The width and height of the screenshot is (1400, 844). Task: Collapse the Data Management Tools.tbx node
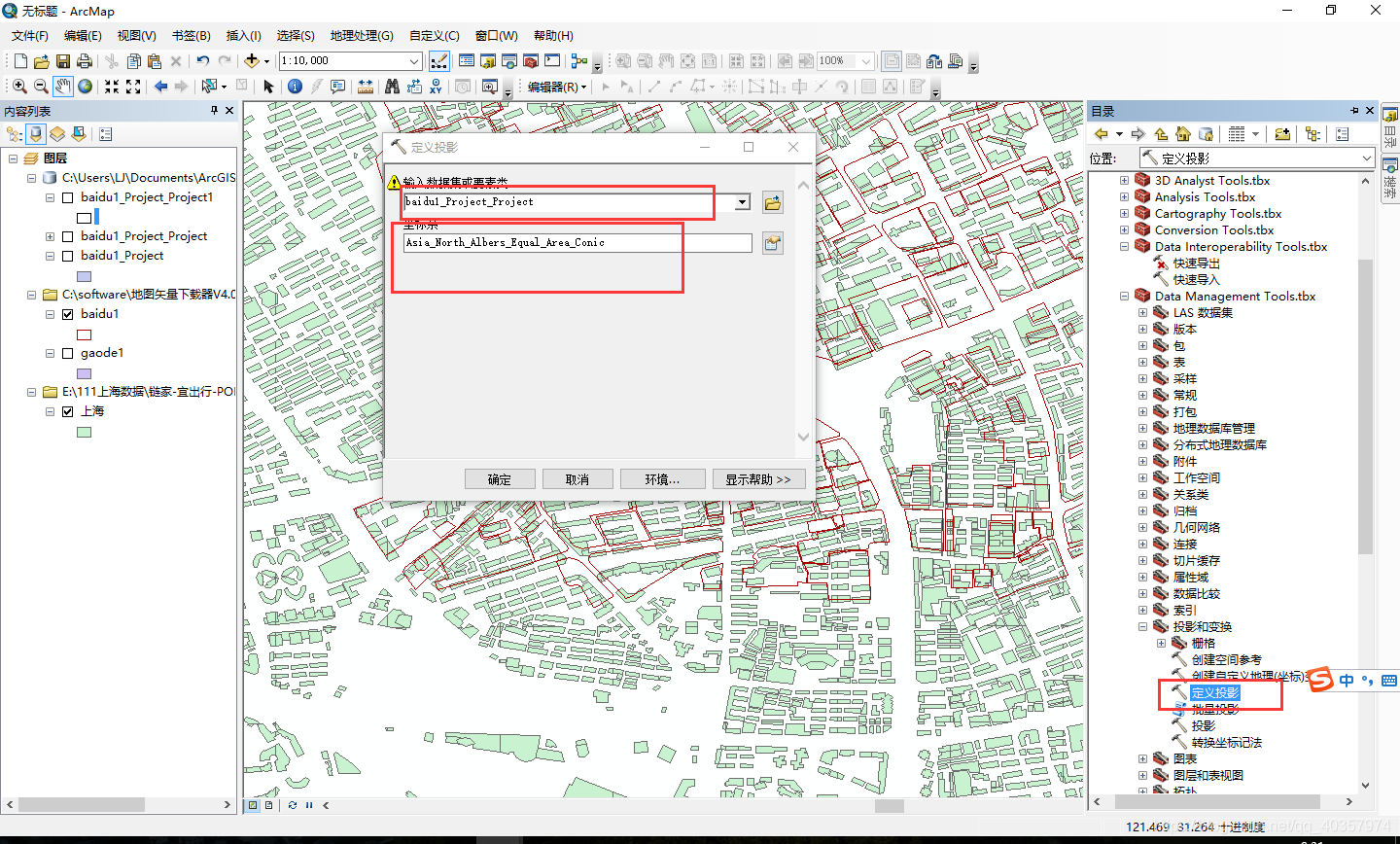coord(1125,297)
